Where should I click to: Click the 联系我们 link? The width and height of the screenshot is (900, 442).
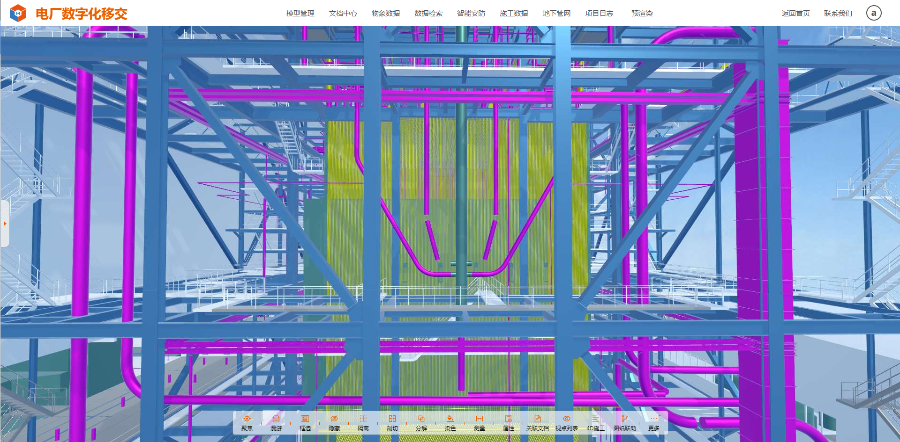pos(838,13)
